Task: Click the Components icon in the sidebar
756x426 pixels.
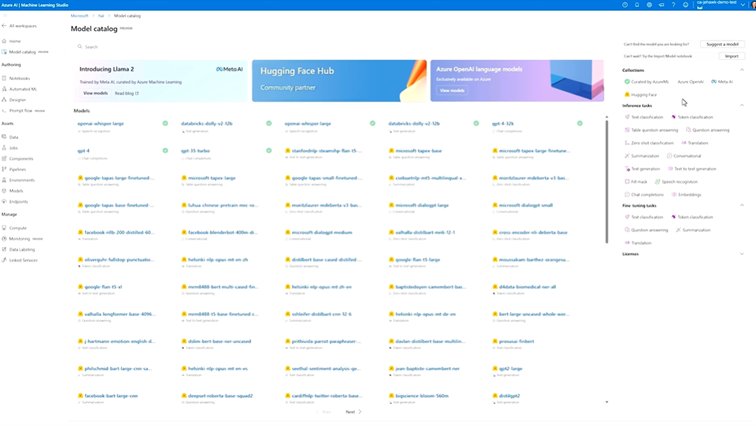Action: click(4, 159)
